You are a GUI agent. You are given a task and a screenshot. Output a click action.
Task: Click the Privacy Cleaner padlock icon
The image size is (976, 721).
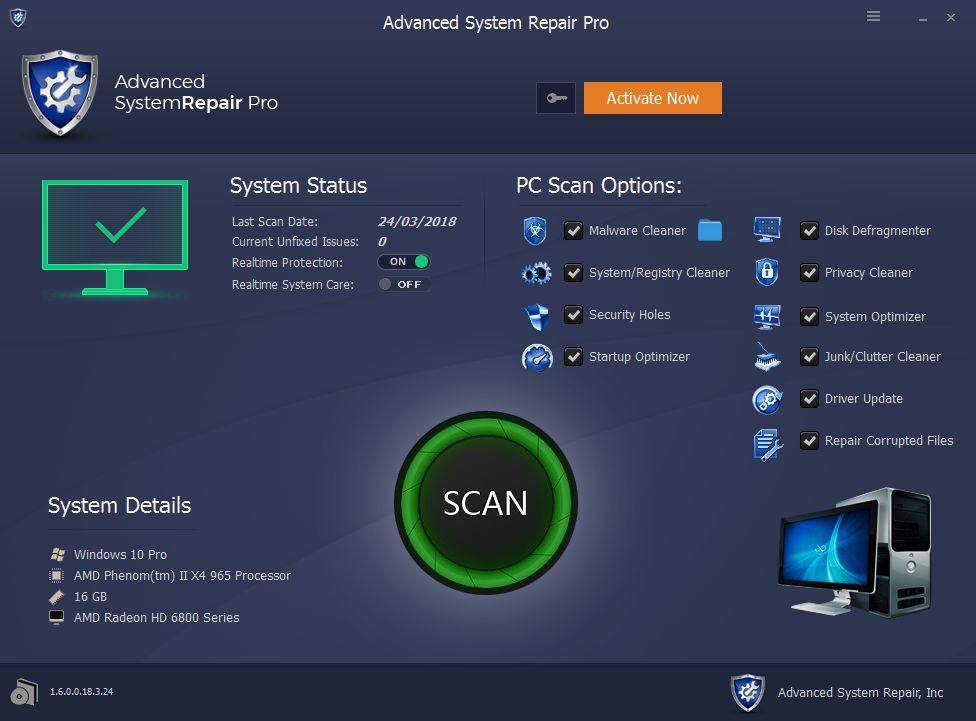coord(767,272)
